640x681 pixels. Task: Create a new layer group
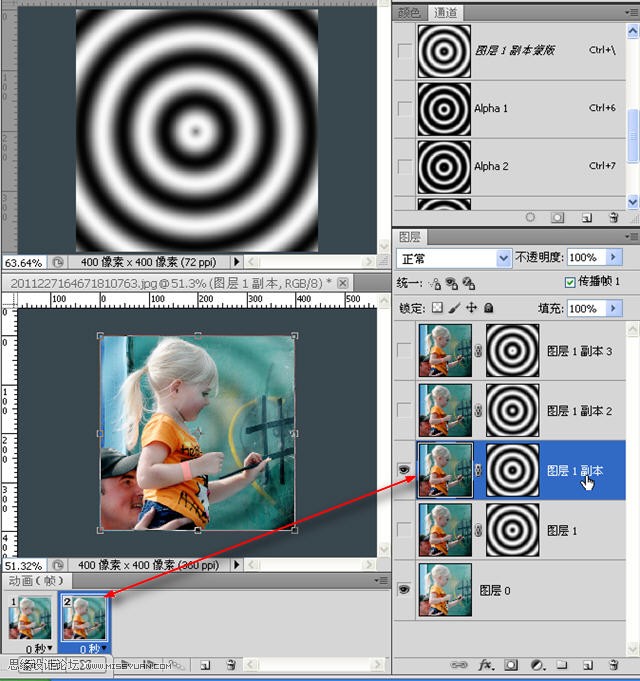562,664
